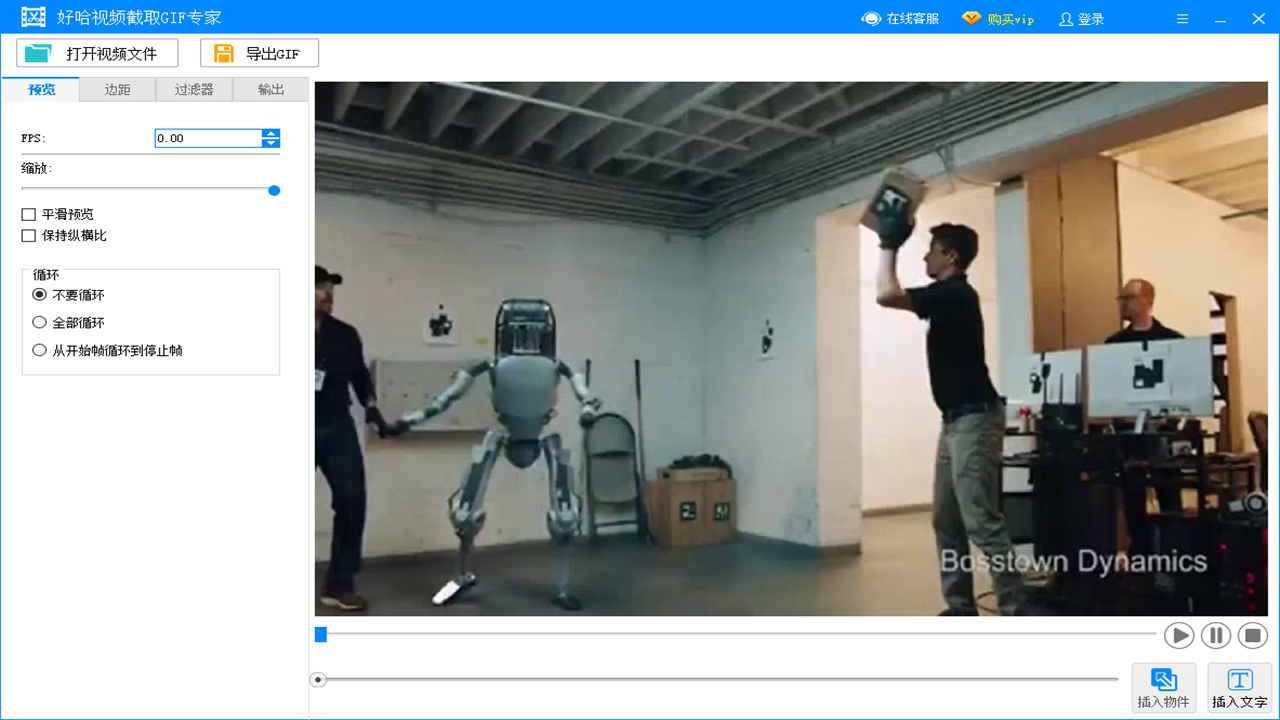The image size is (1280, 720).
Task: Switch to the 过滤器 filter tab
Action: [194, 89]
